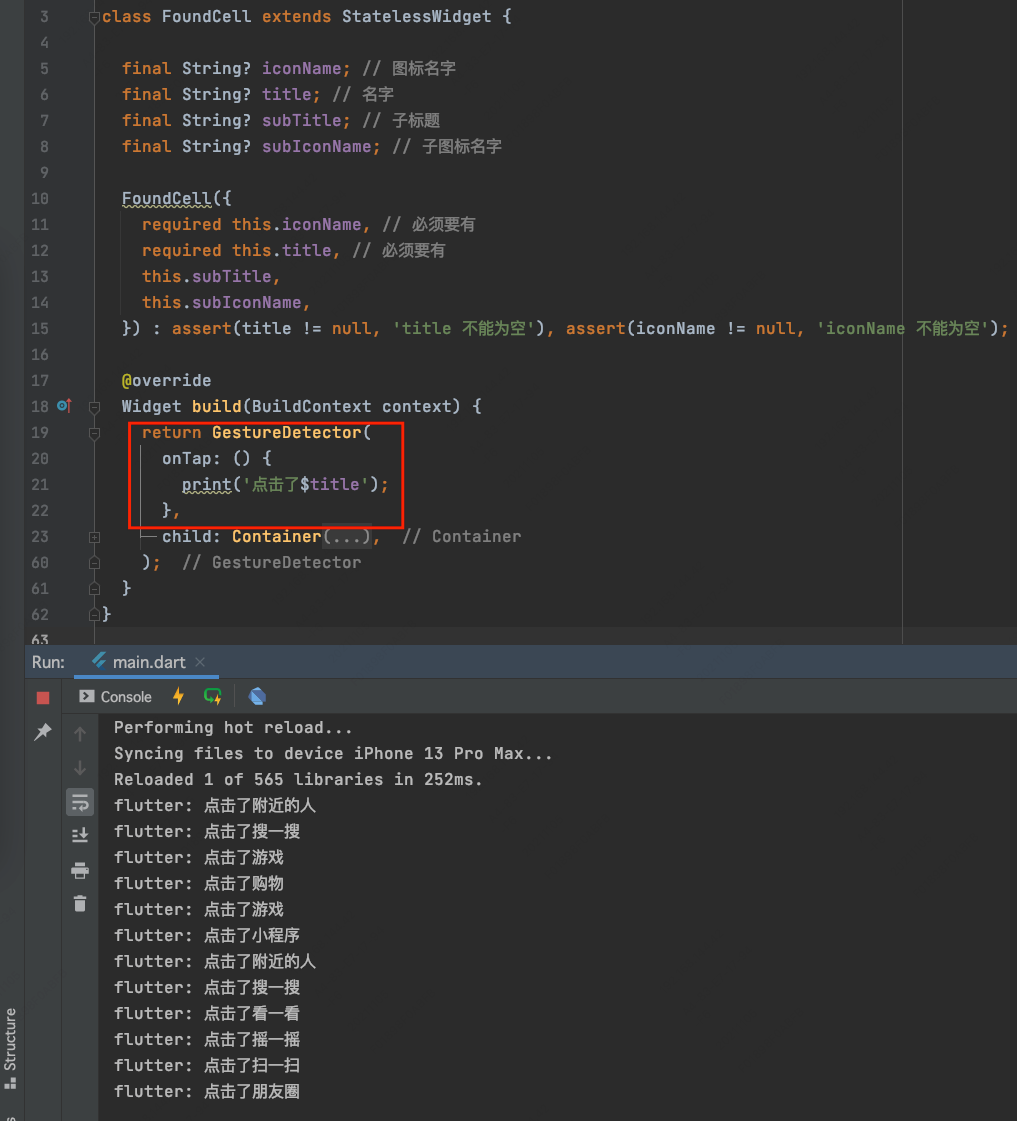The image size is (1017, 1121).
Task: Click the iconName field declaration on line 5
Action: click(x=301, y=68)
